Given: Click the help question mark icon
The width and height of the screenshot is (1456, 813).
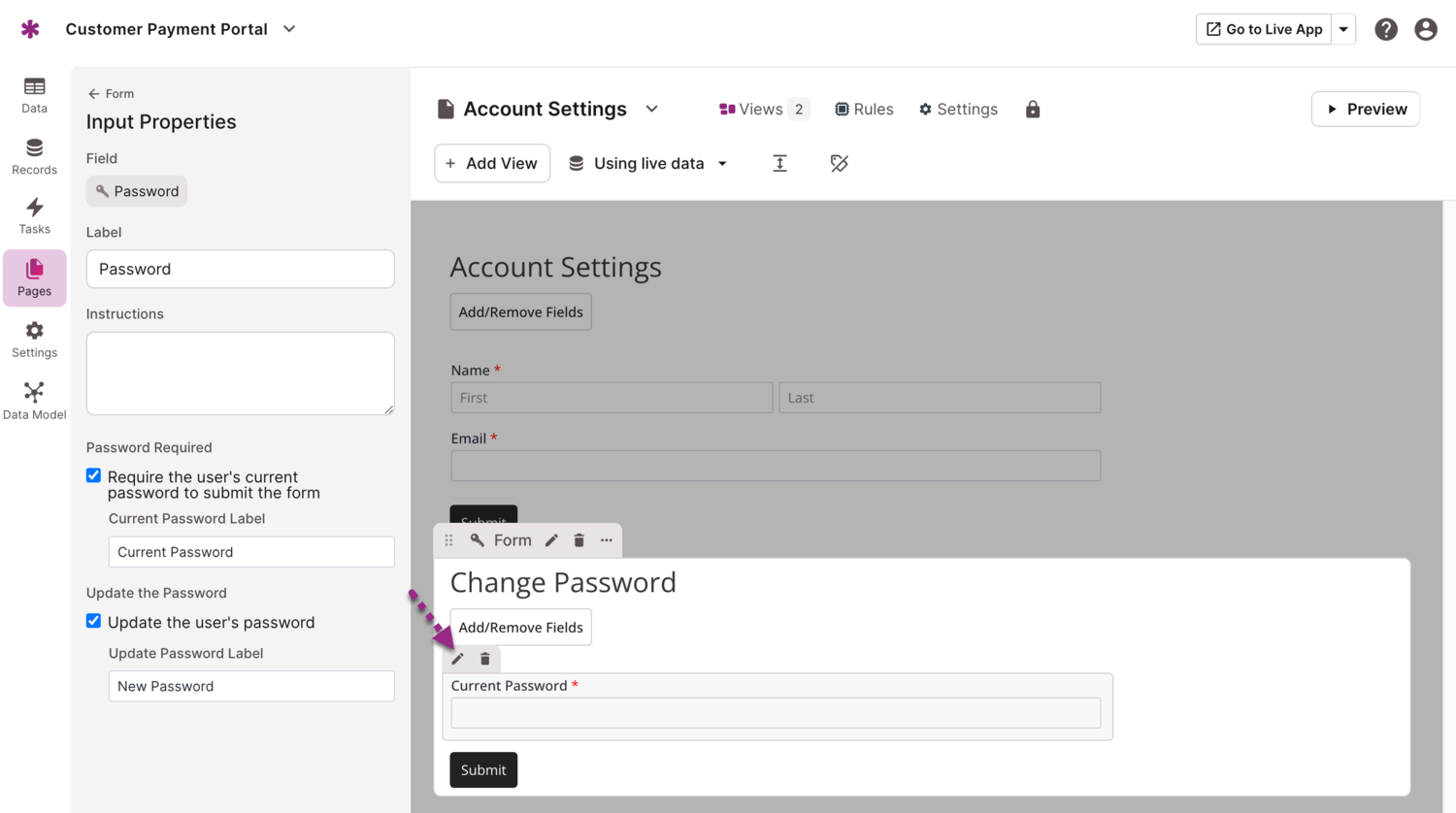Looking at the screenshot, I should 1385,29.
